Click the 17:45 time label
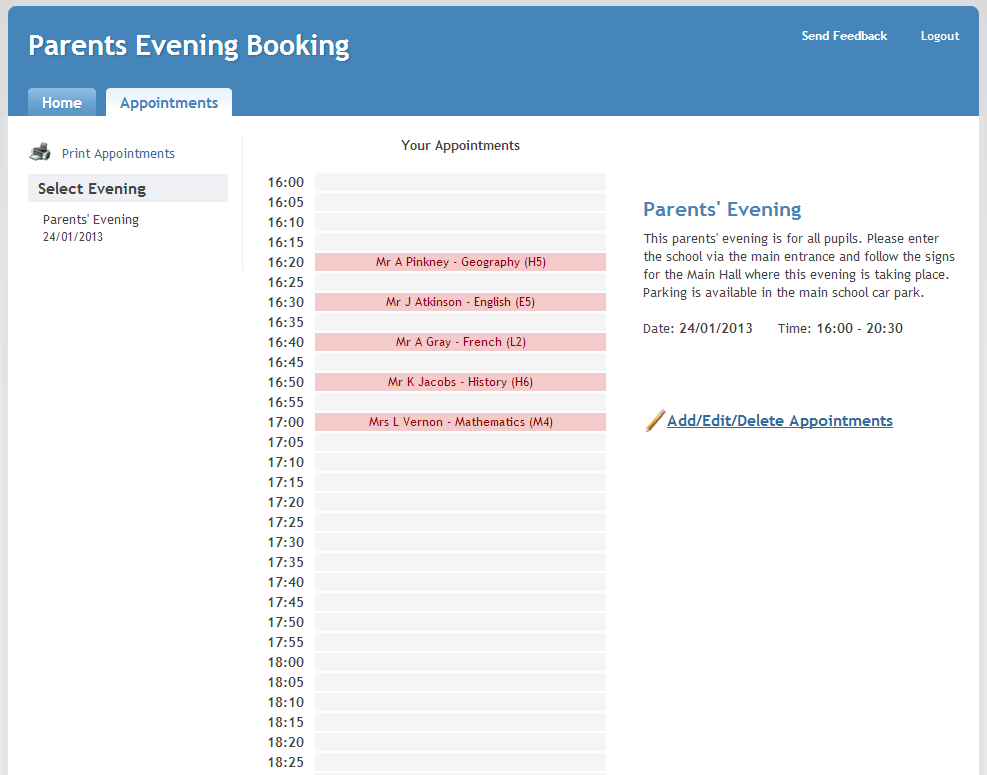987x775 pixels. pyautogui.click(x=286, y=602)
